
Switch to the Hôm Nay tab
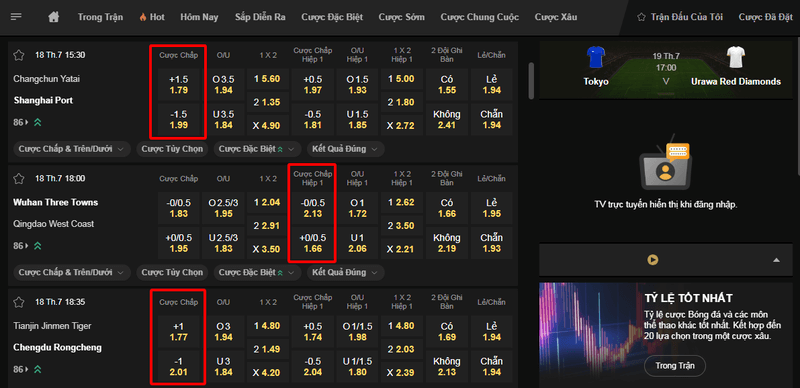click(x=199, y=17)
